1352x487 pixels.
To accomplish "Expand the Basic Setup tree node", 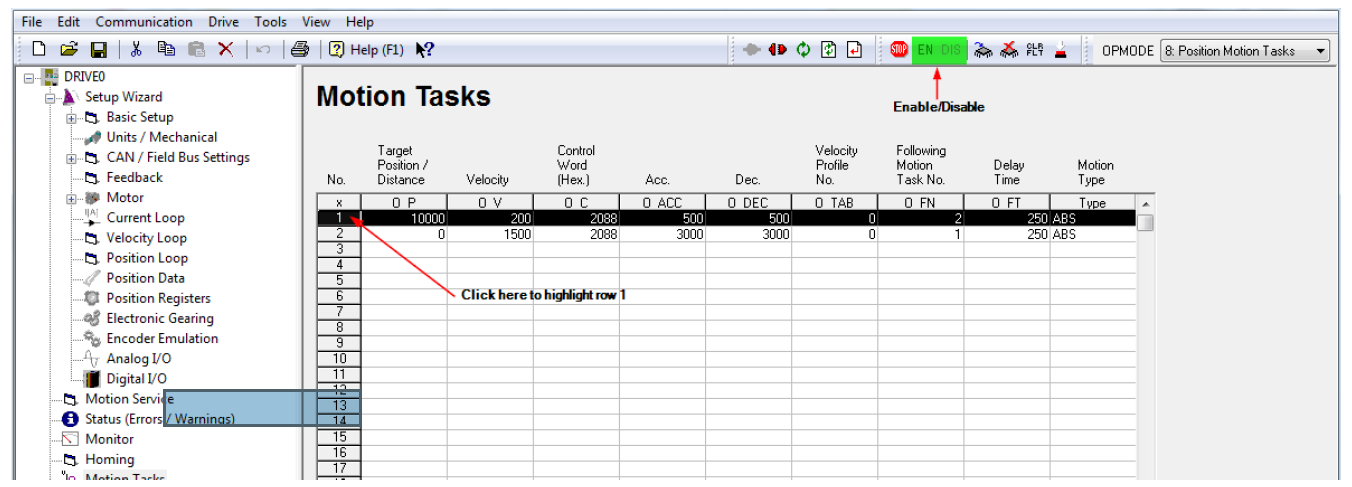I will 71,118.
